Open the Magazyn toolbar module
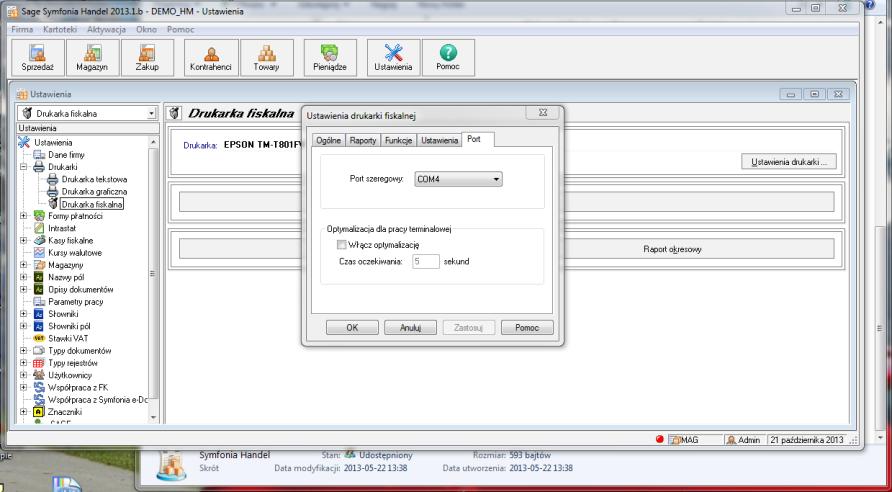This screenshot has width=892, height=492. click(93, 58)
